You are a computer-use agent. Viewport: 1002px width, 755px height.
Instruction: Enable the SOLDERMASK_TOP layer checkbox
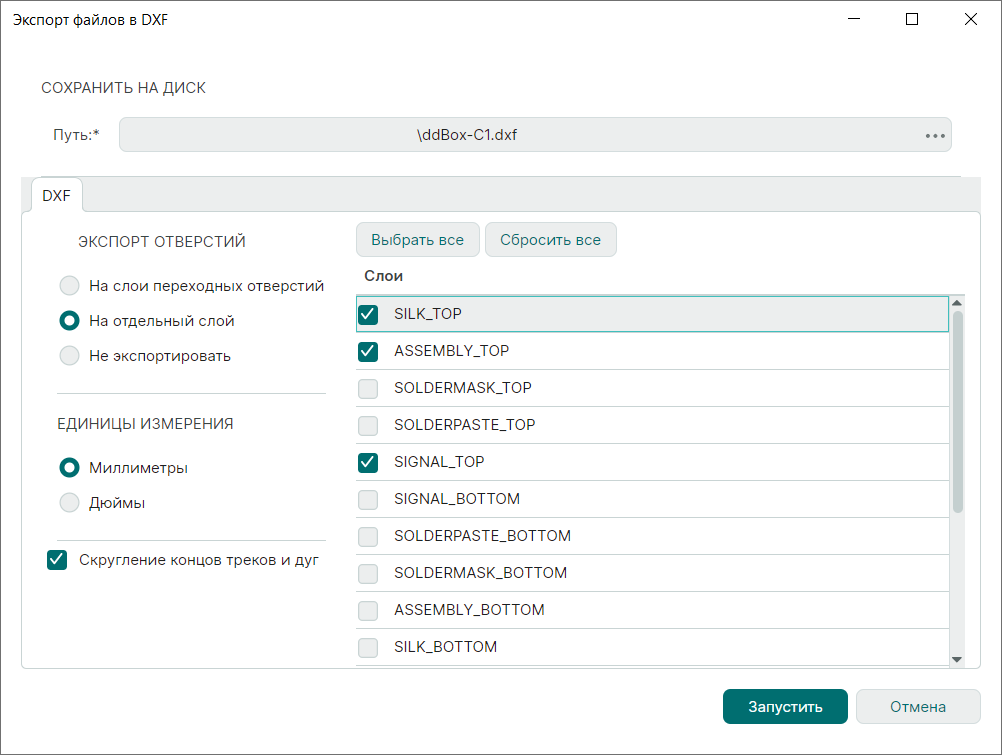pos(368,388)
